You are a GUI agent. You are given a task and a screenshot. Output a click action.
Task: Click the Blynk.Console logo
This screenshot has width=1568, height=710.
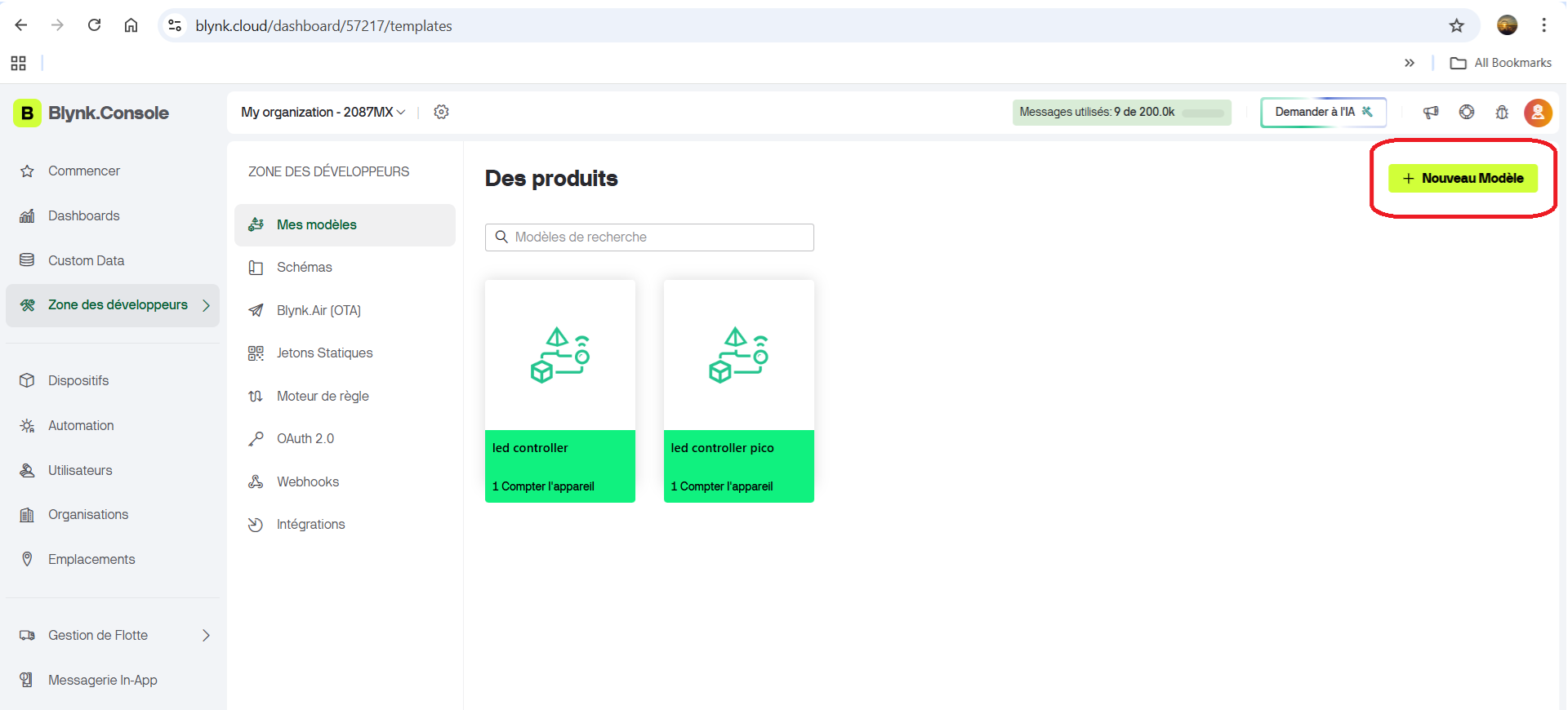[91, 113]
